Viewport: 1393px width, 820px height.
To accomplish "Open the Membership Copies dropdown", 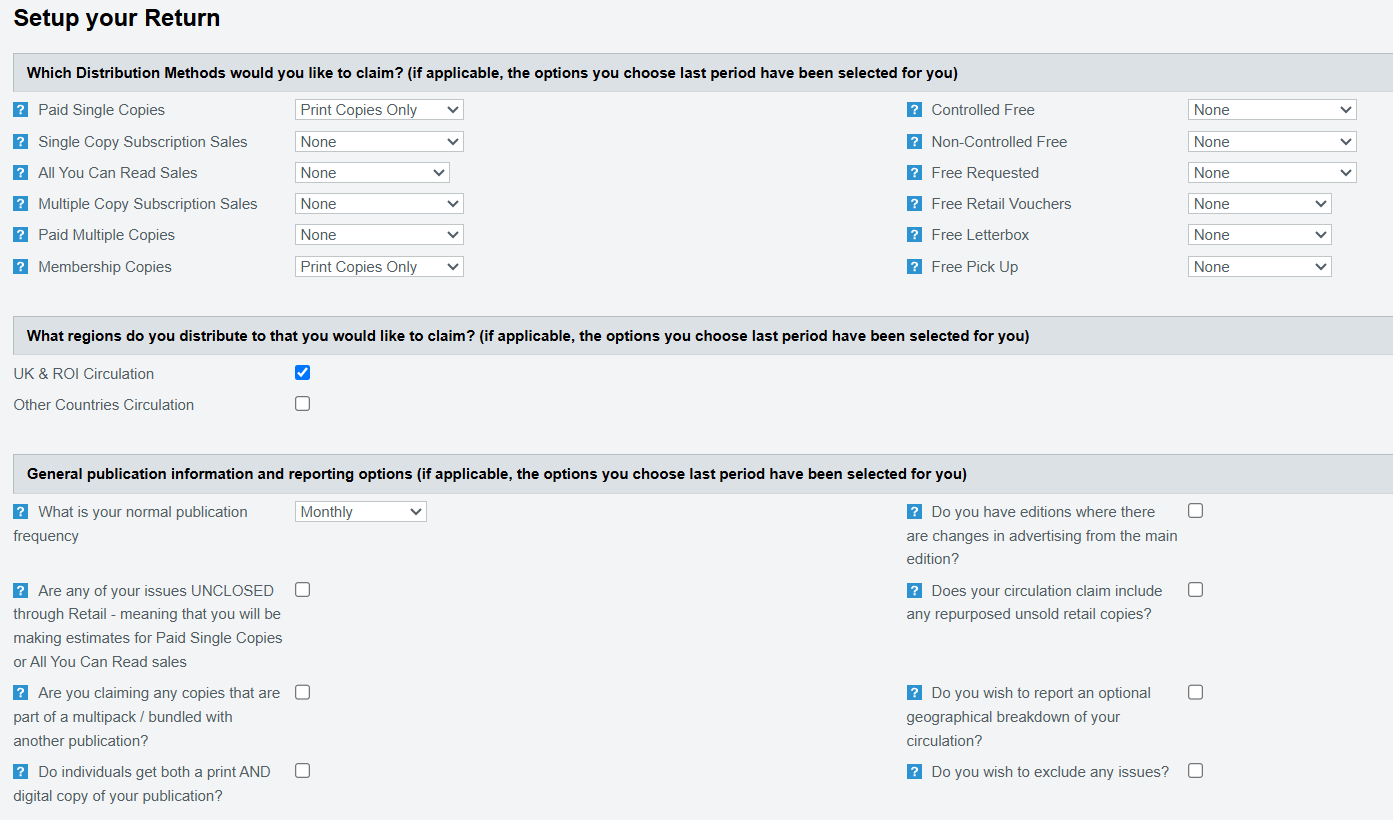I will 379,267.
